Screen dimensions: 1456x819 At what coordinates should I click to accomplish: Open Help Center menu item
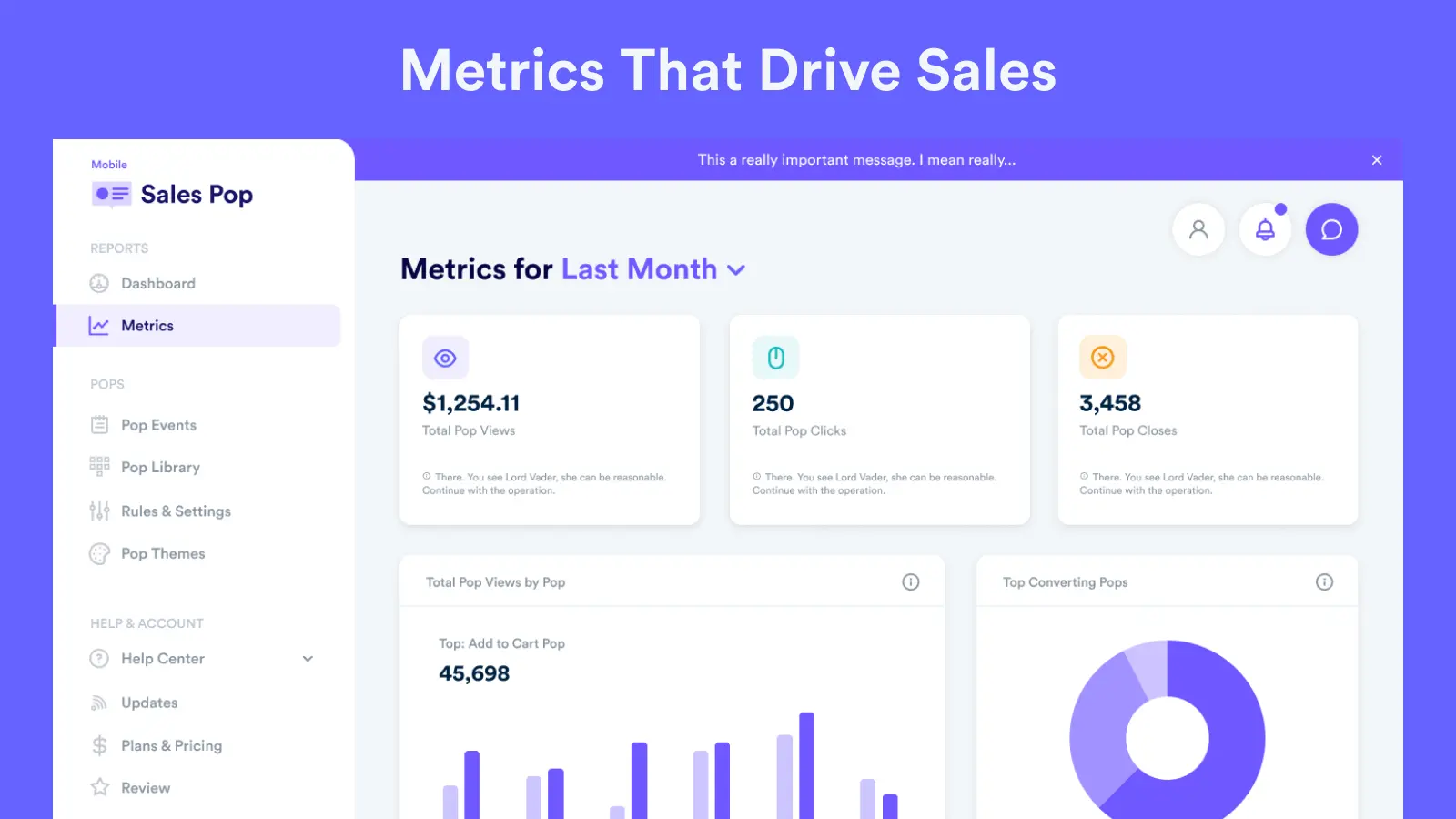163,659
